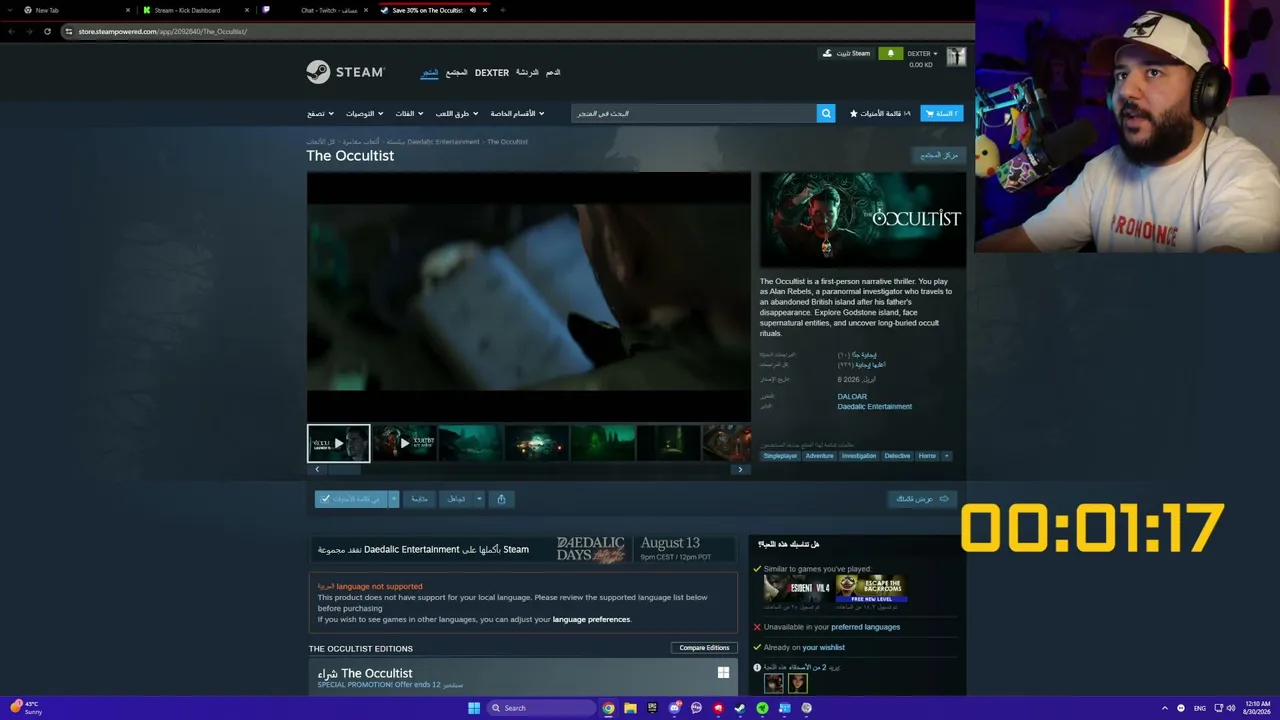Click the Resident Evil 4 similar game image

tap(797, 588)
